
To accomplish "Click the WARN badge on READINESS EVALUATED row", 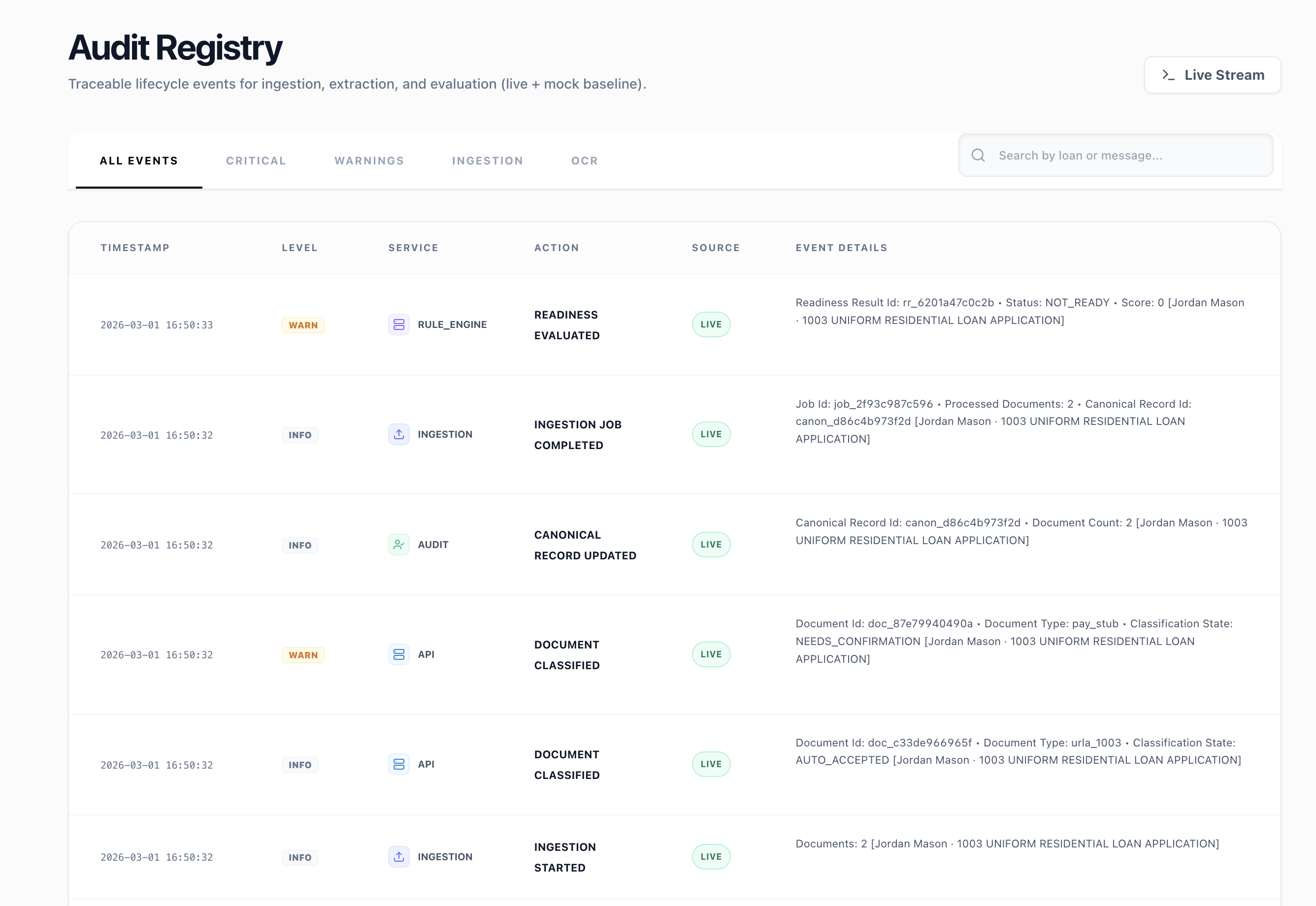I will pos(303,325).
